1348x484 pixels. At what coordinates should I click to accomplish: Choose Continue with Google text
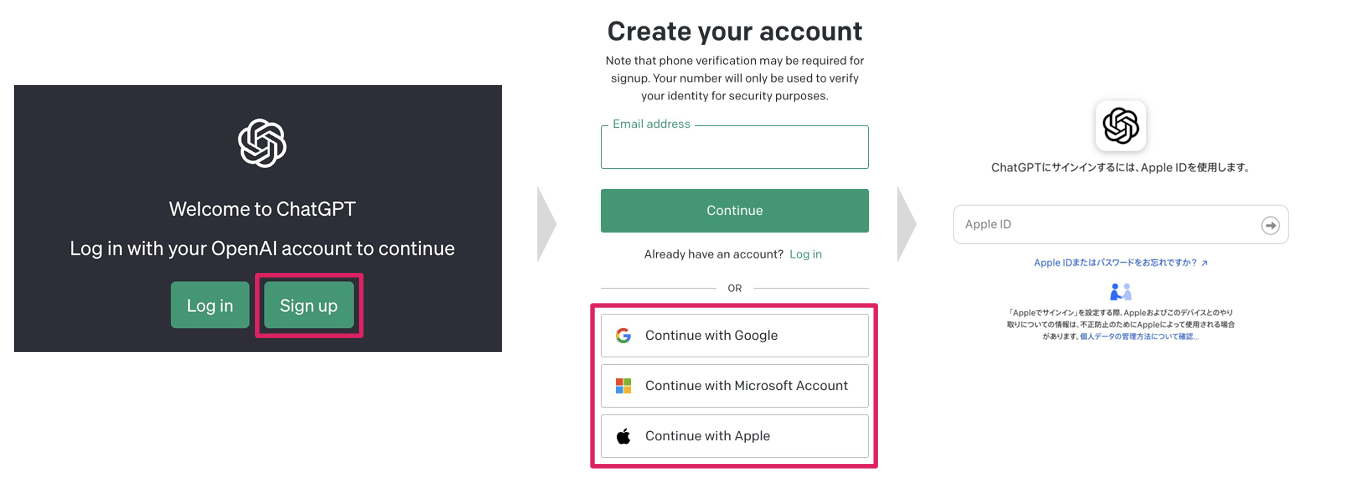(x=711, y=336)
